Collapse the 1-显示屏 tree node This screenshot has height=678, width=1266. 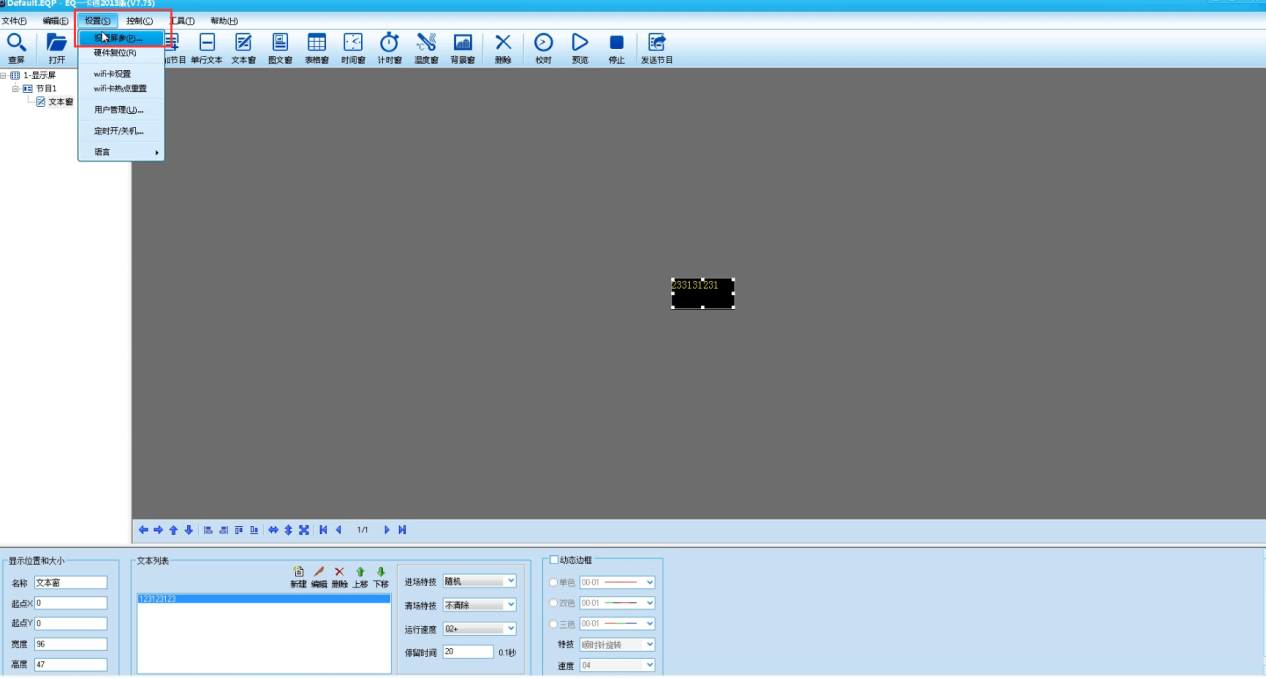pos(4,75)
